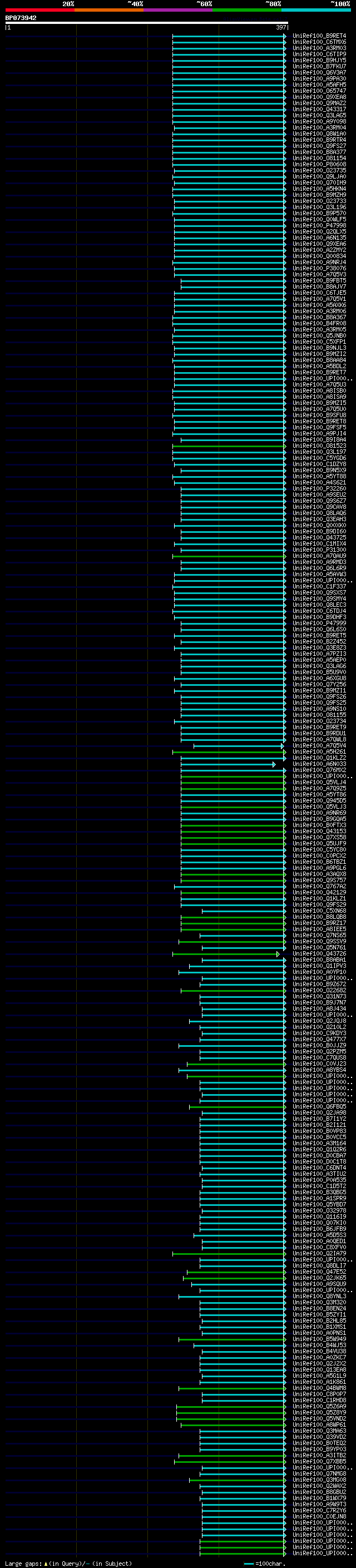Viewport: 356px width, 1568px height.
Task: Select the UniRef100_B1WX79 label
Action: (319, 1498)
